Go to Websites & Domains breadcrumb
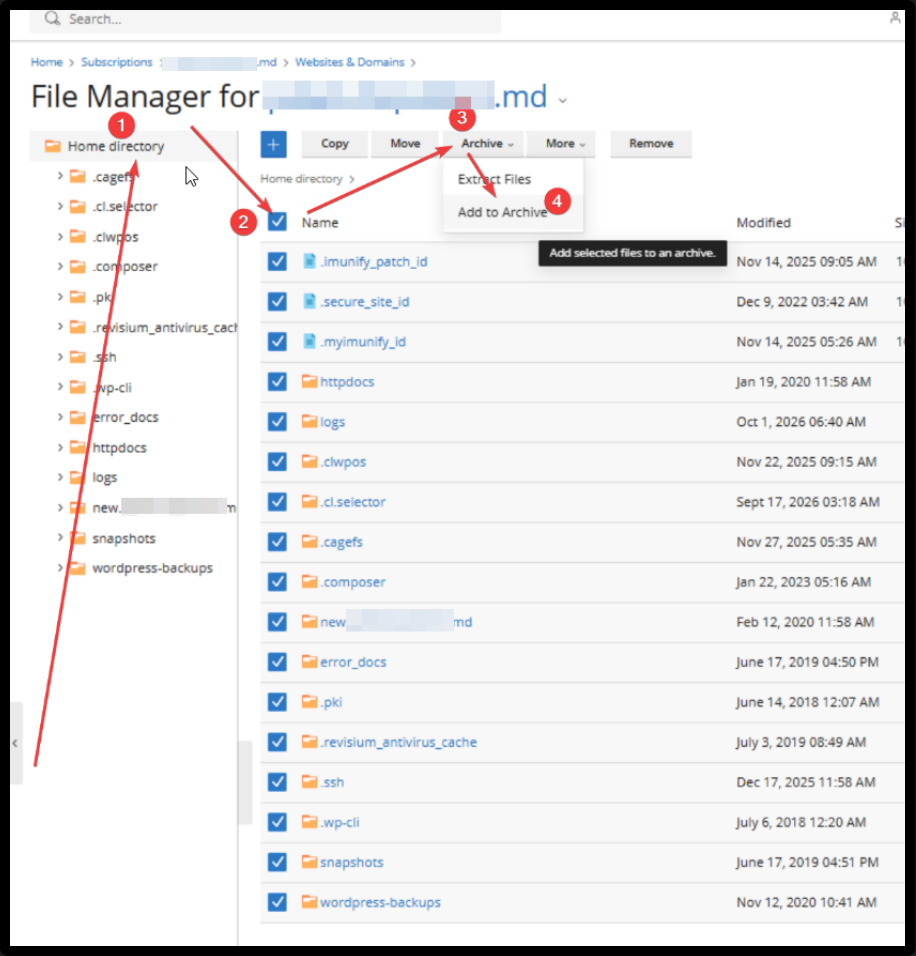916x956 pixels. tap(349, 62)
